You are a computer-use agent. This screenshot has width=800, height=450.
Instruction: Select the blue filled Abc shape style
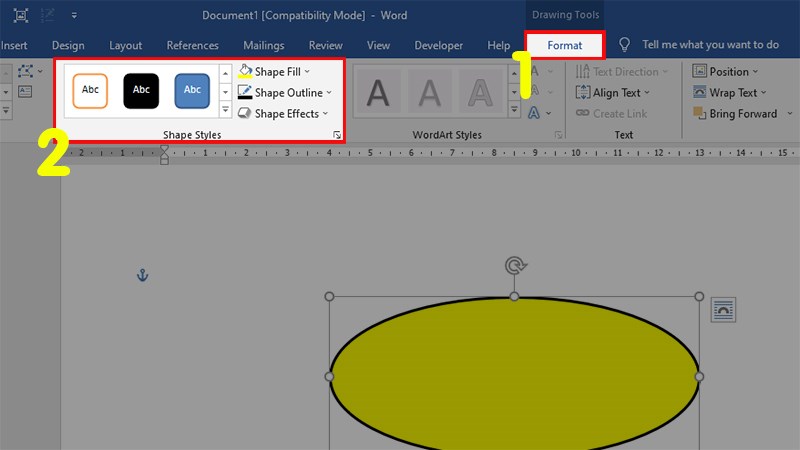pos(192,90)
